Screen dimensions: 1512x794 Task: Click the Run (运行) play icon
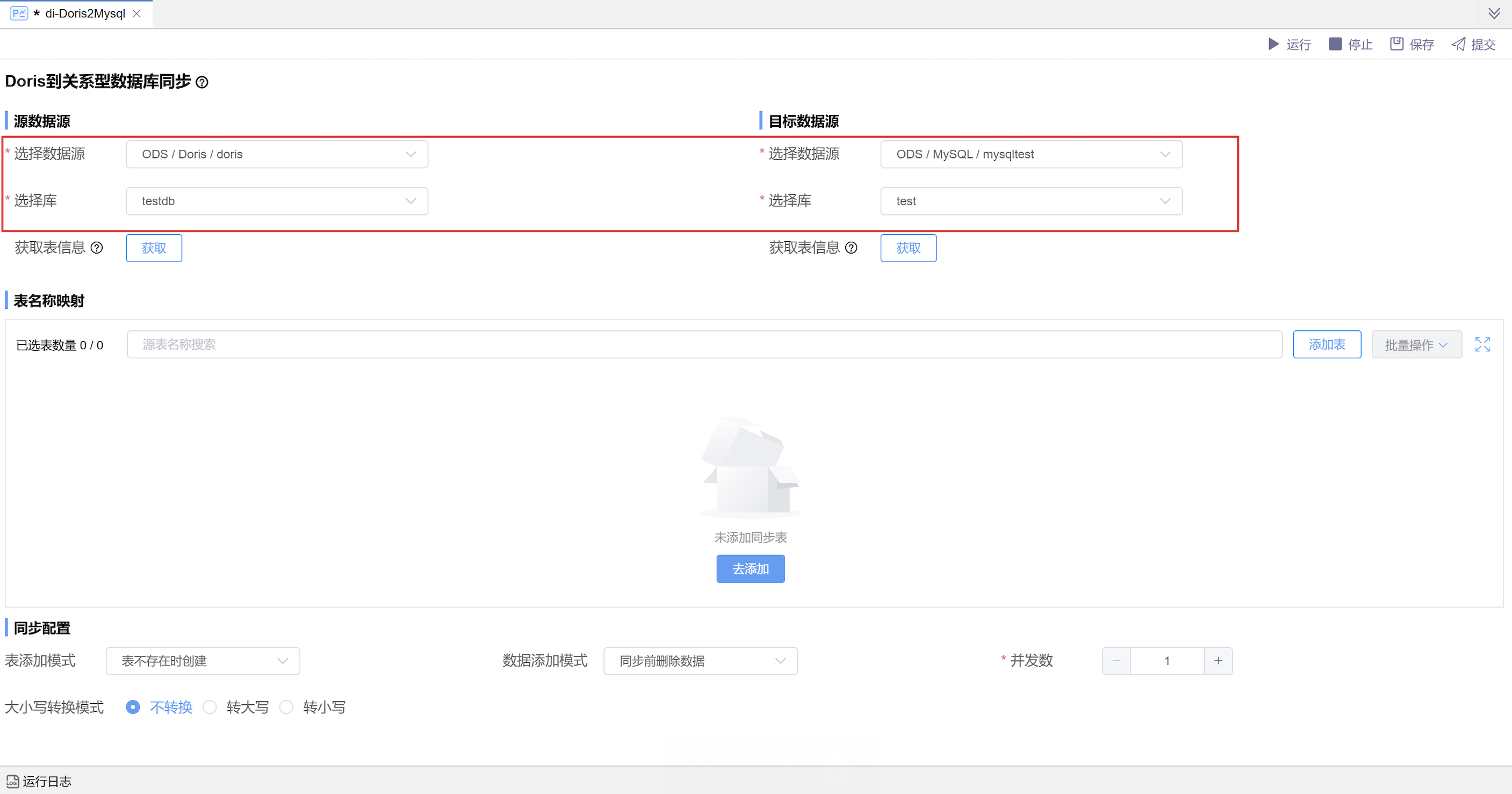[x=1273, y=44]
